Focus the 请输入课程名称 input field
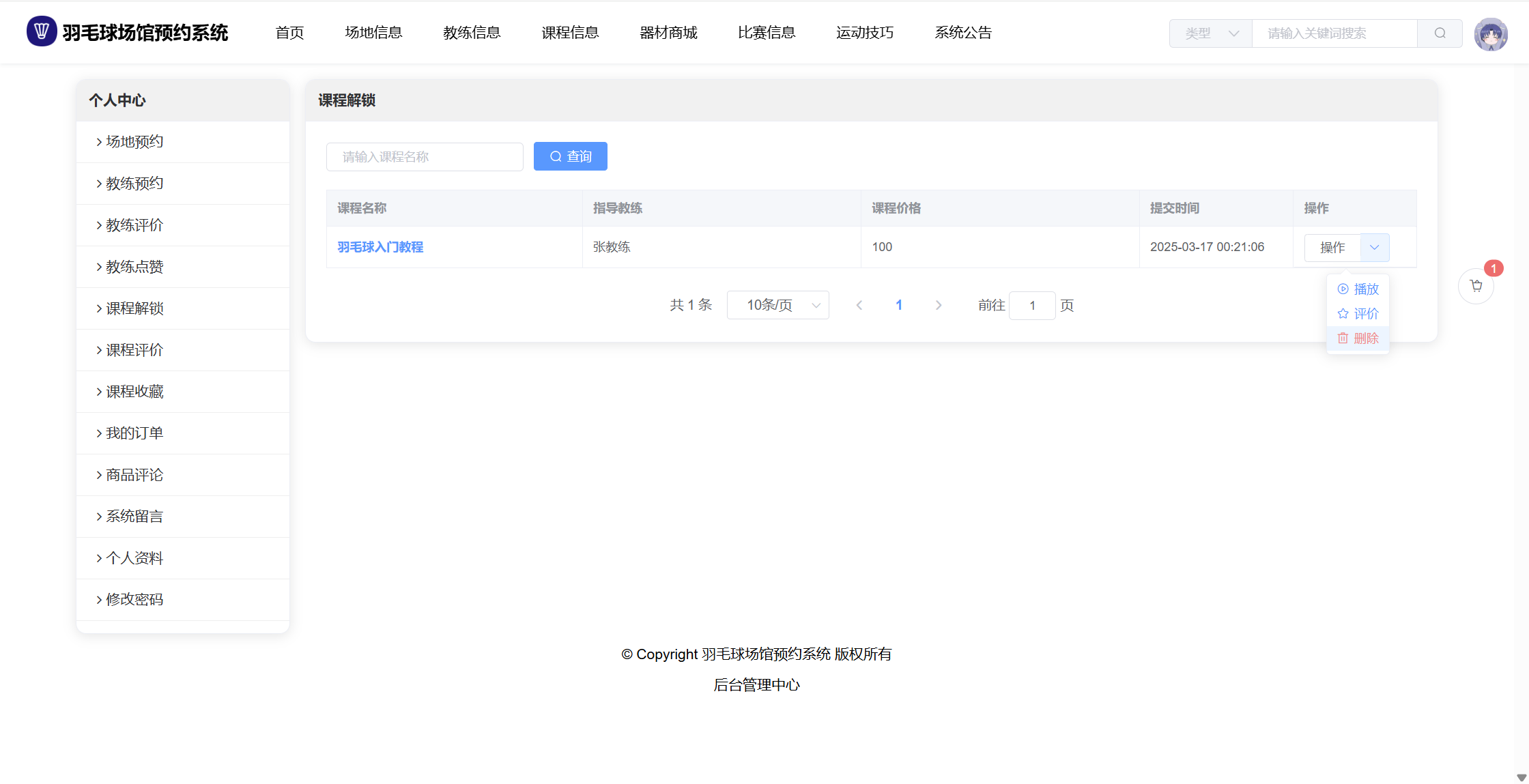Viewport: 1529px width, 784px height. (425, 157)
